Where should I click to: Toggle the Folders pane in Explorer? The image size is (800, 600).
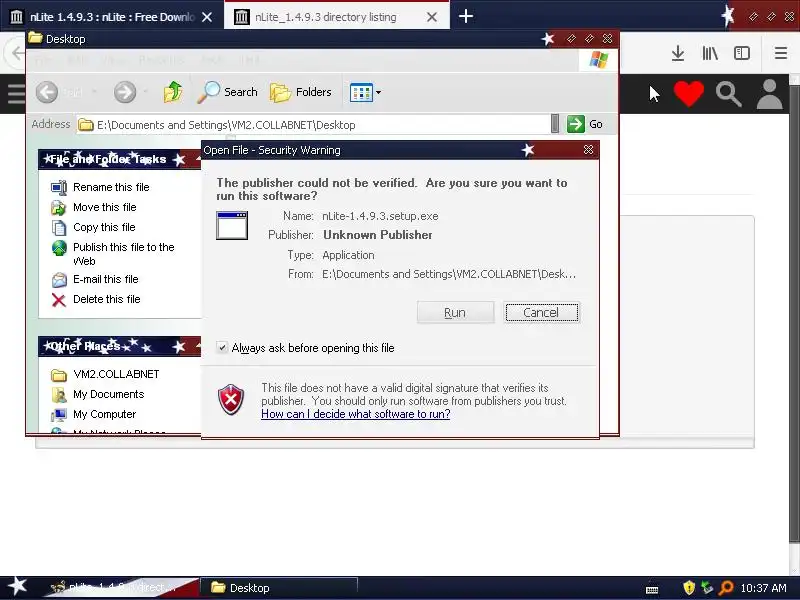[x=301, y=92]
